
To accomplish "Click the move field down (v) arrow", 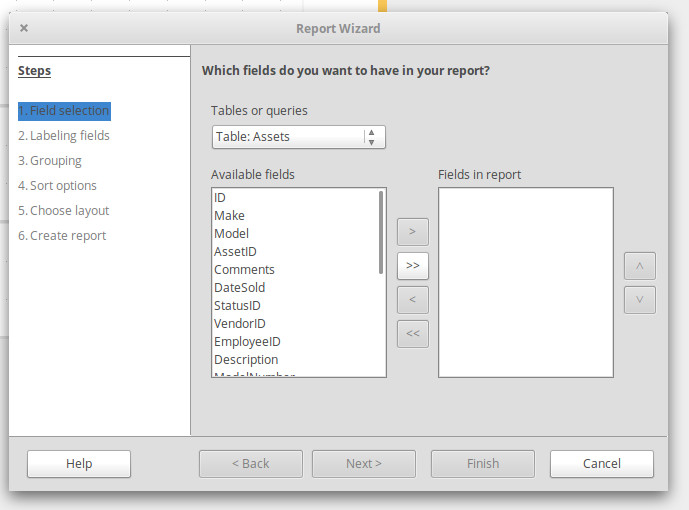I will pyautogui.click(x=639, y=299).
